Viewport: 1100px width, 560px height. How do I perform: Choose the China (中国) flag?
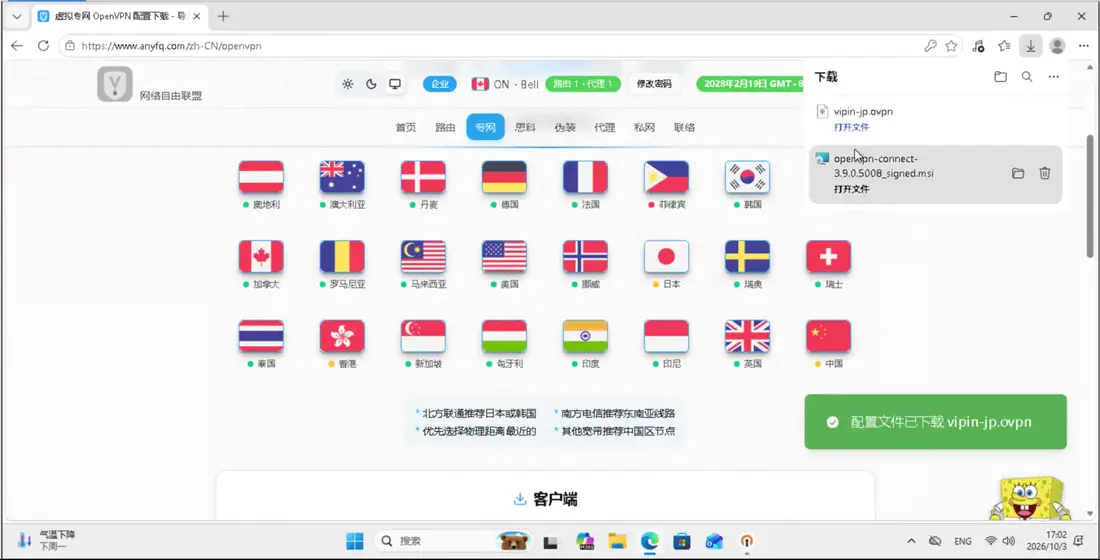(x=829, y=336)
